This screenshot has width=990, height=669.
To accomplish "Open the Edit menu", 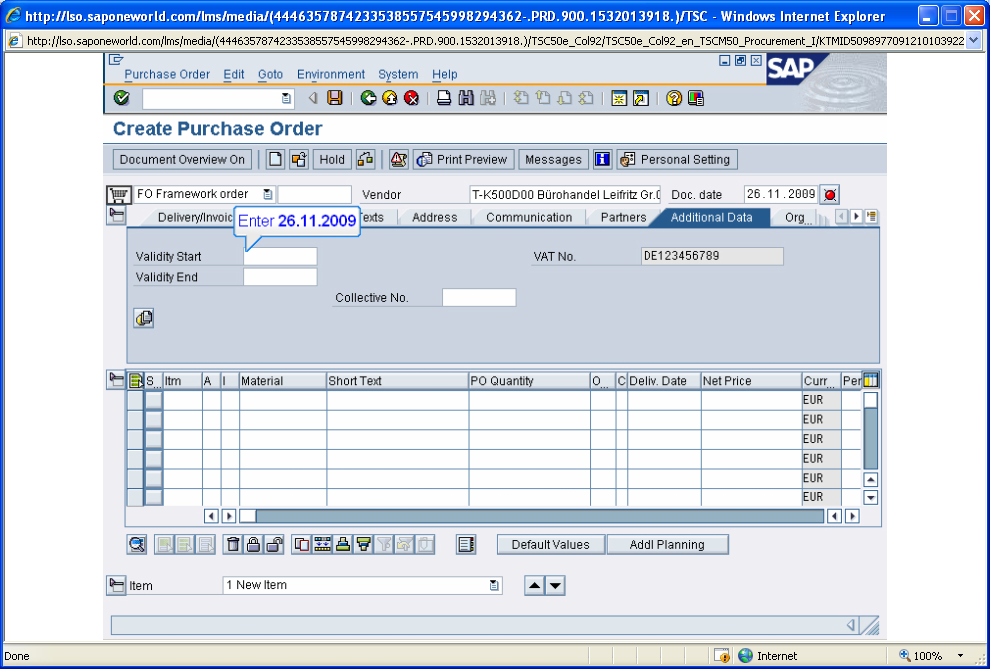I will pyautogui.click(x=234, y=74).
